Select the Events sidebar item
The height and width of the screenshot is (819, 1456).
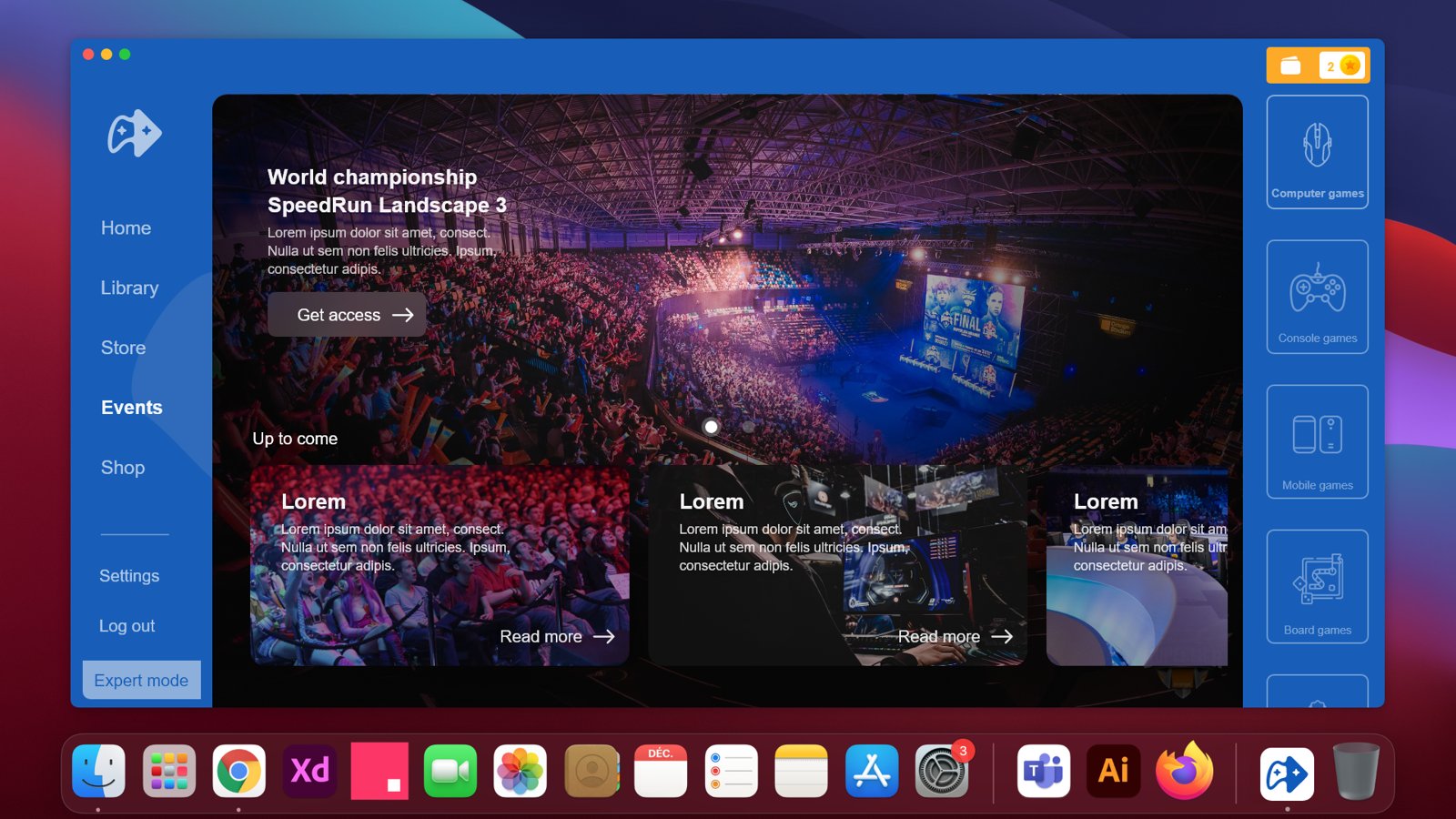point(132,408)
